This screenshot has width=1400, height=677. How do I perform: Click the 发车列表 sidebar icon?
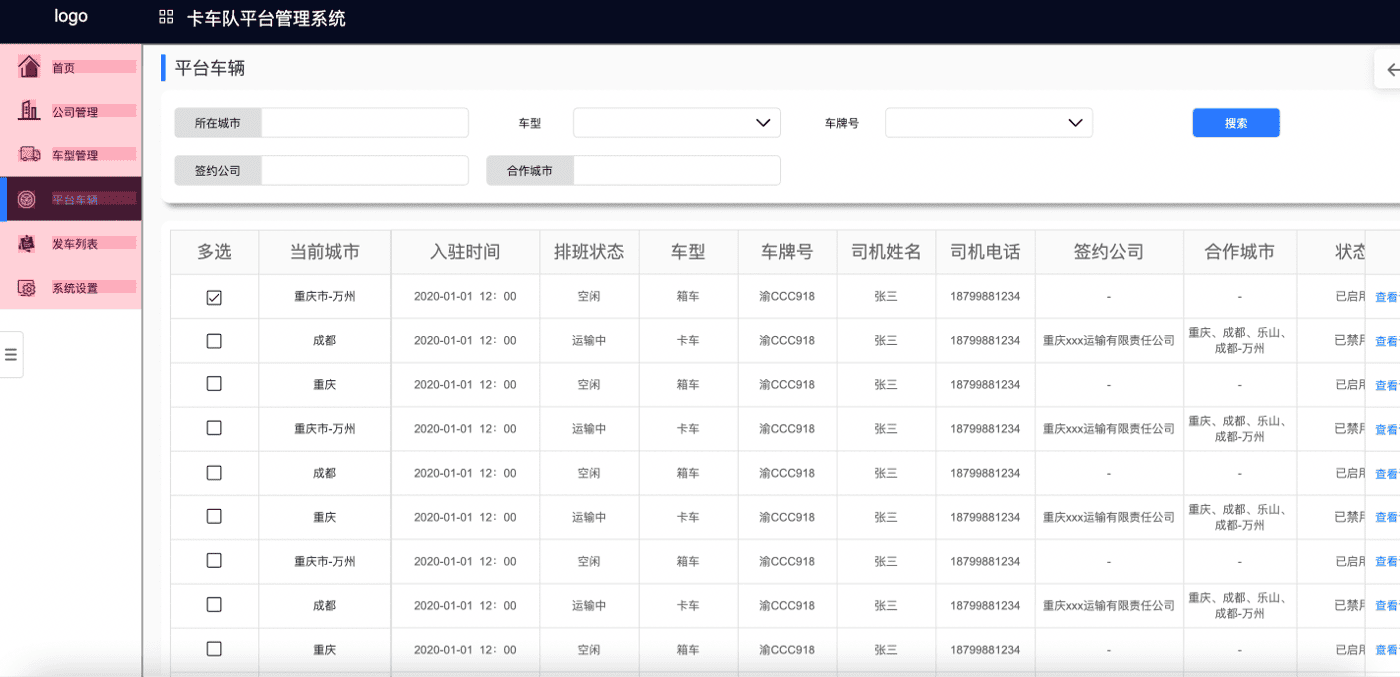point(28,243)
